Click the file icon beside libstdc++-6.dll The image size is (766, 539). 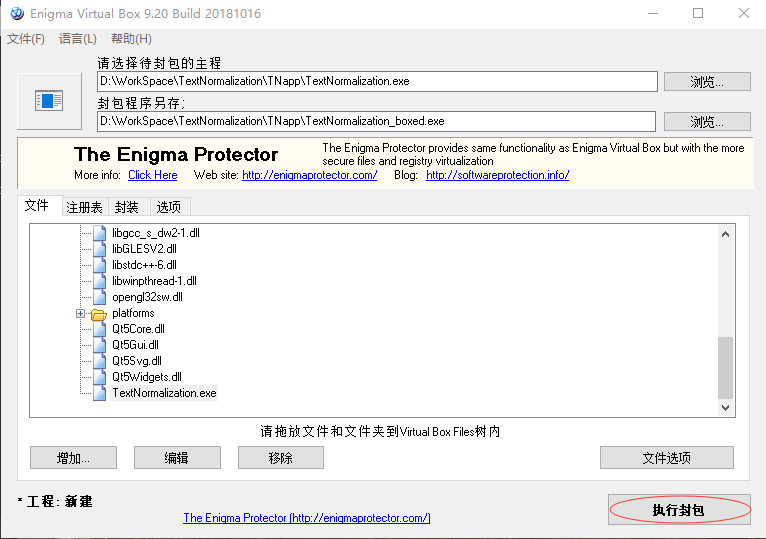coord(99,265)
